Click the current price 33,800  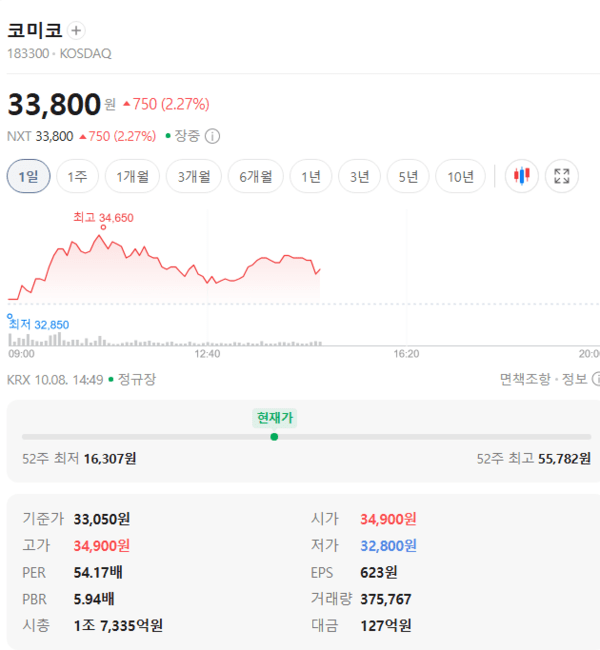(x=54, y=104)
